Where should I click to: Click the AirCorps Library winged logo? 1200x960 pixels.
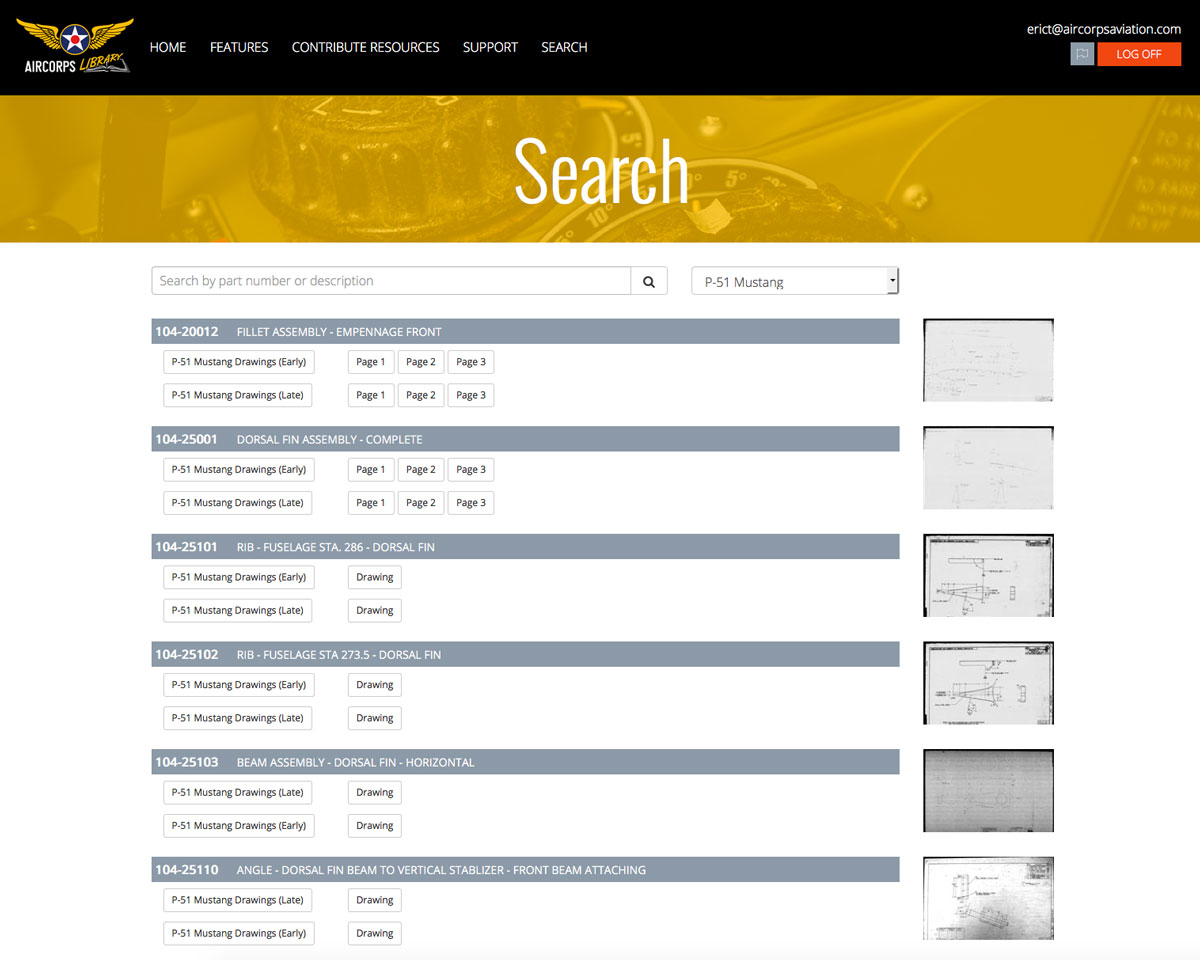[x=74, y=44]
